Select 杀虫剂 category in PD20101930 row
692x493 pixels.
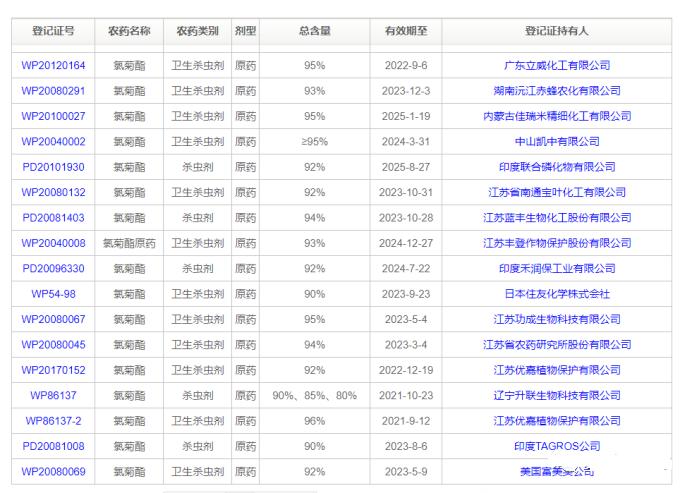(x=197, y=167)
